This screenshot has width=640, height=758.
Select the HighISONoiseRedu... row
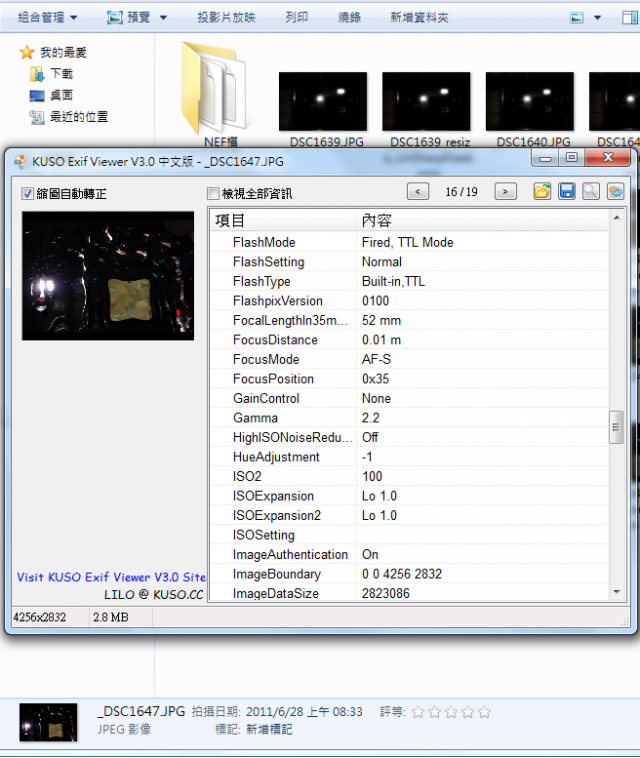409,437
